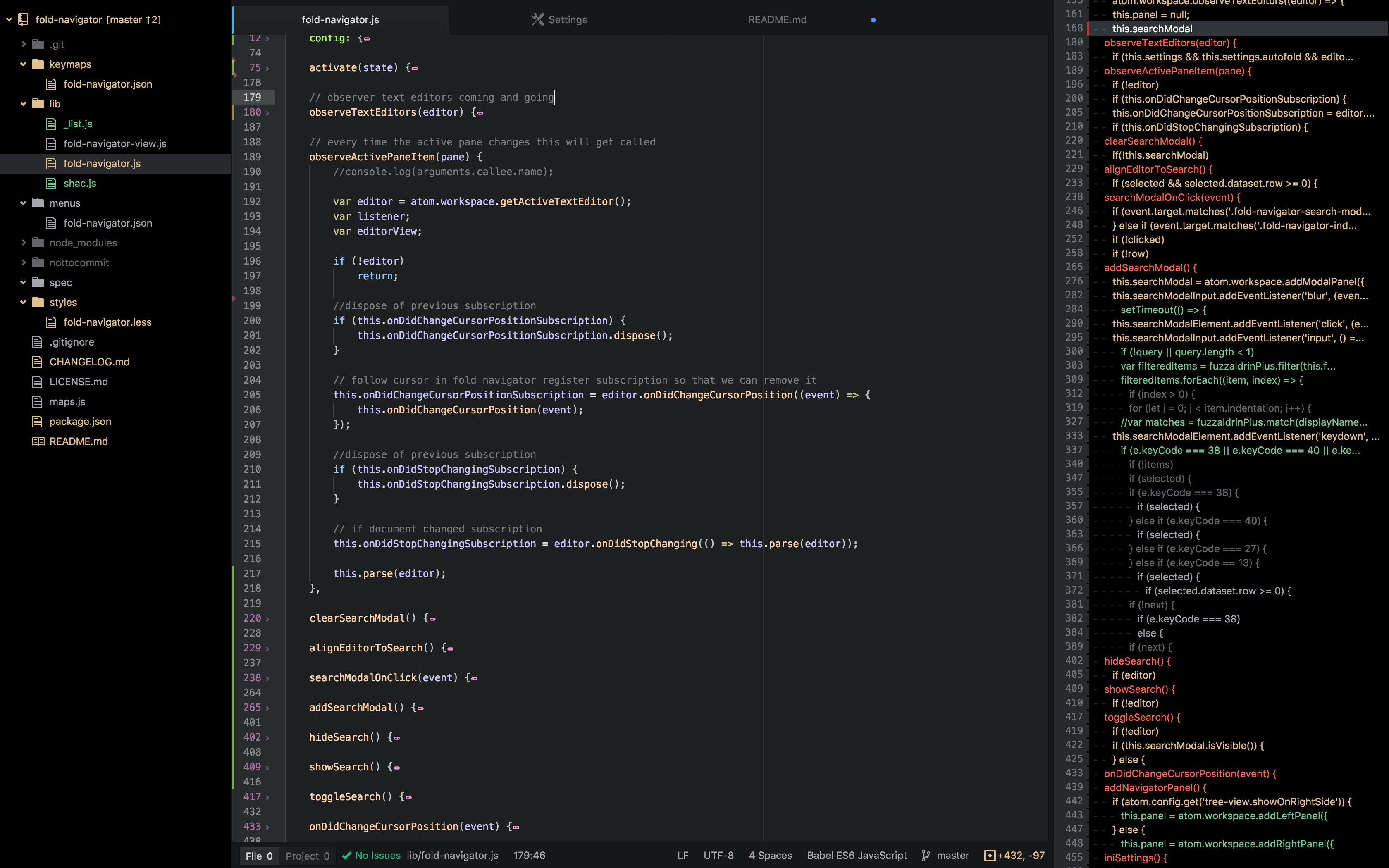Click the git diff changes icon showing +432
1389x868 pixels.
pyautogui.click(x=990, y=855)
